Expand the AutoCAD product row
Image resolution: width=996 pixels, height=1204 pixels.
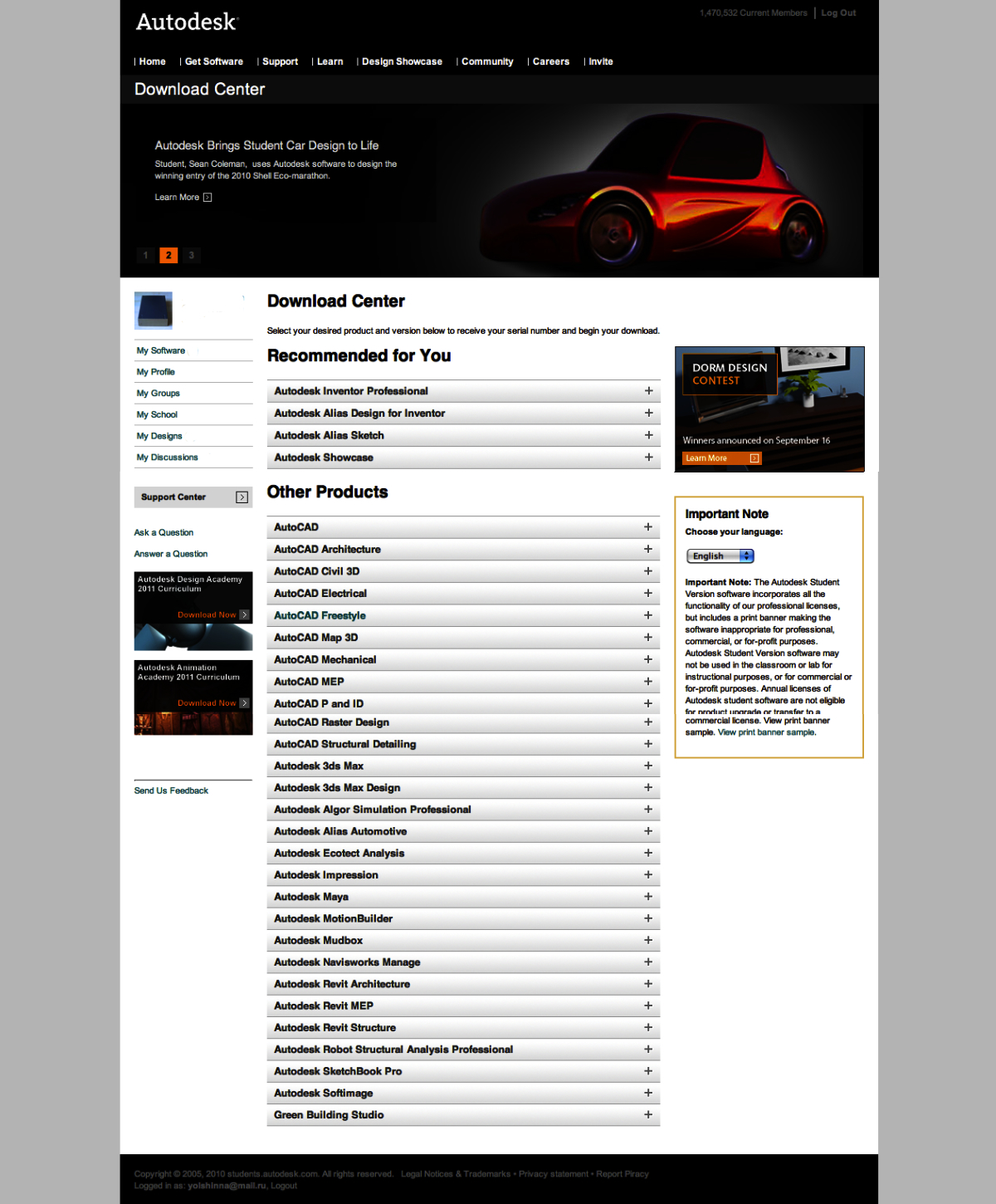coord(648,527)
